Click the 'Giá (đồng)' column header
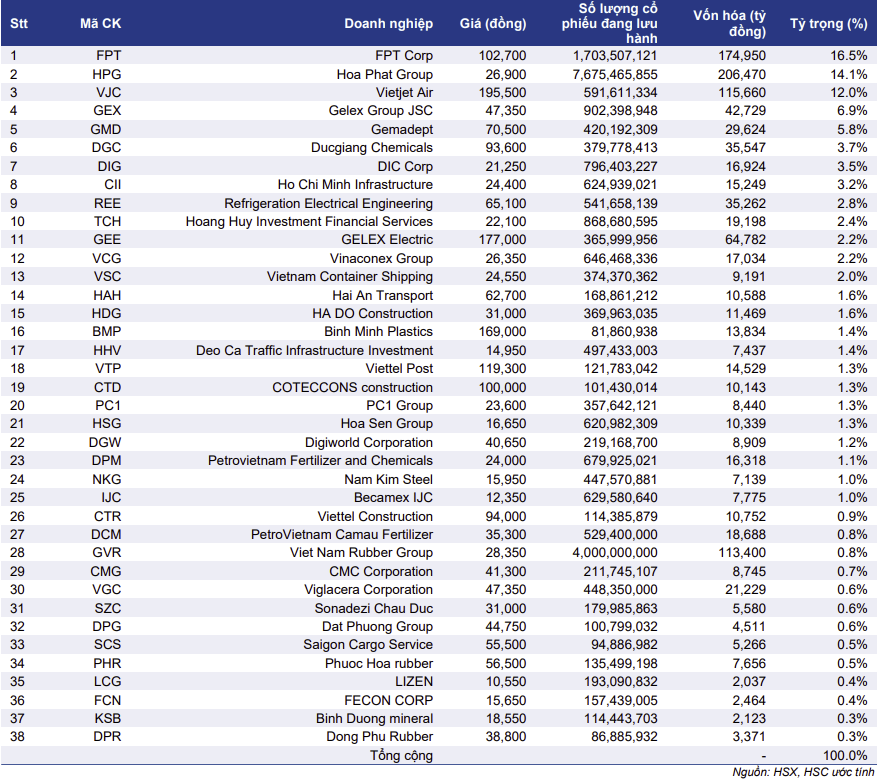 [x=492, y=23]
